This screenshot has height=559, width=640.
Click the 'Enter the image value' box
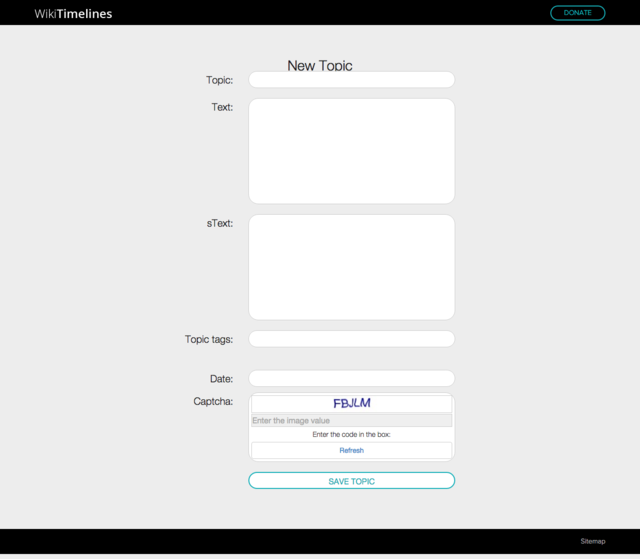click(x=351, y=421)
